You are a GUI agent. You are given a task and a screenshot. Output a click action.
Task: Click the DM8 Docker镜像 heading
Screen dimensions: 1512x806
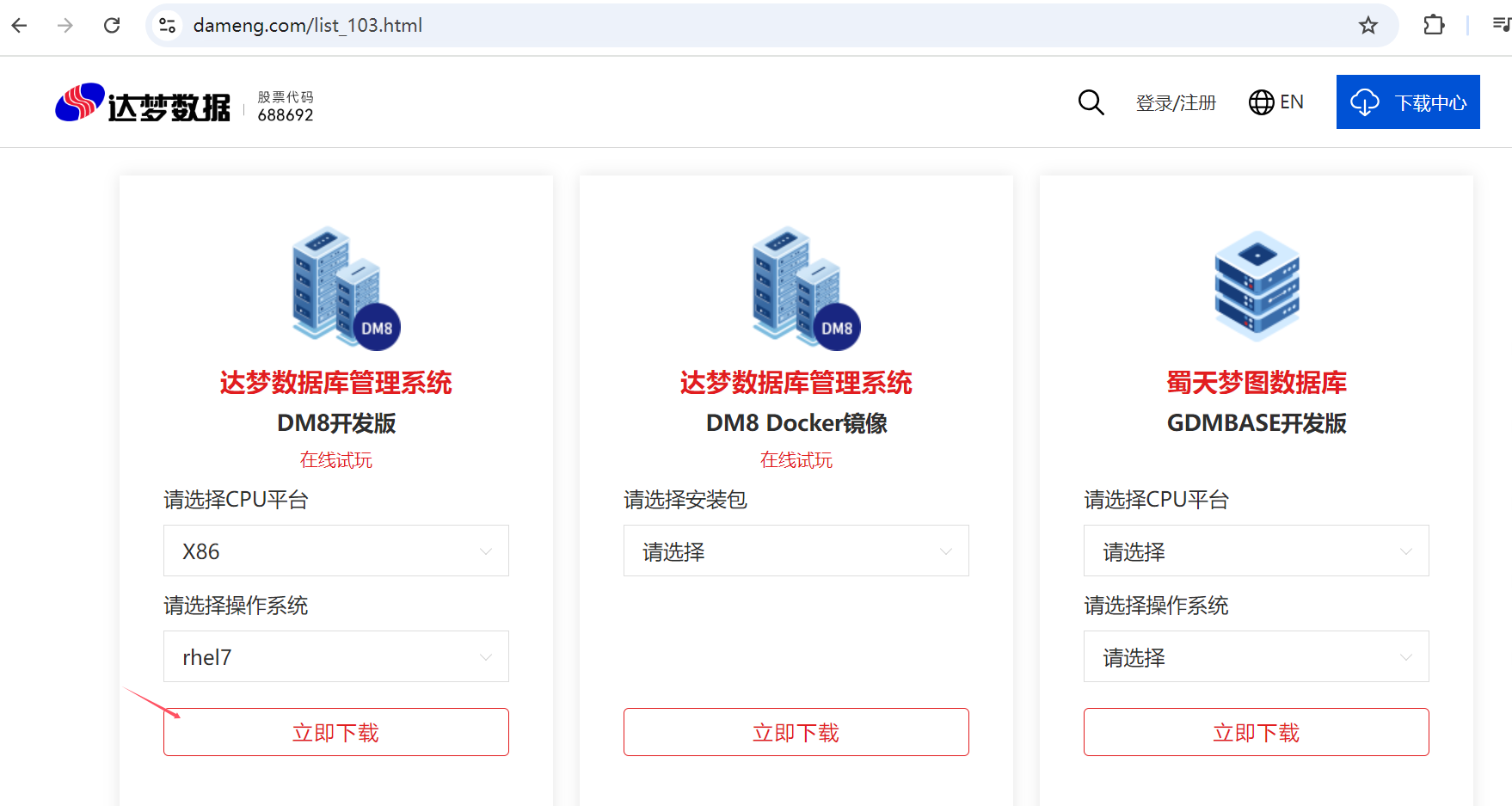click(796, 423)
